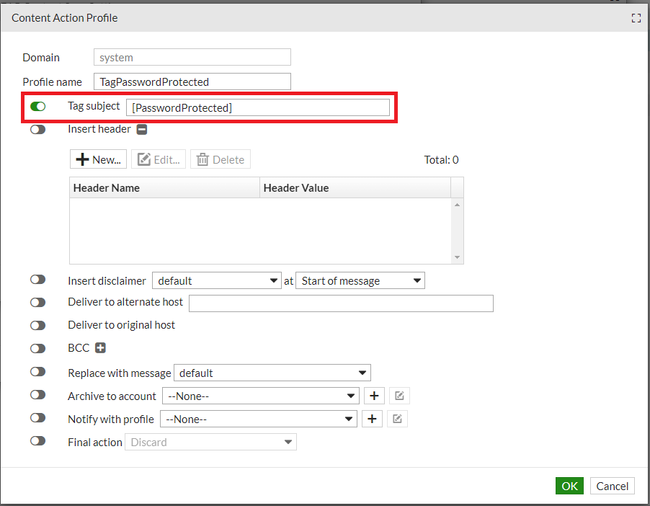This screenshot has width=650, height=506.
Task: Disable the Tag subject toggle
Action: click(x=38, y=106)
